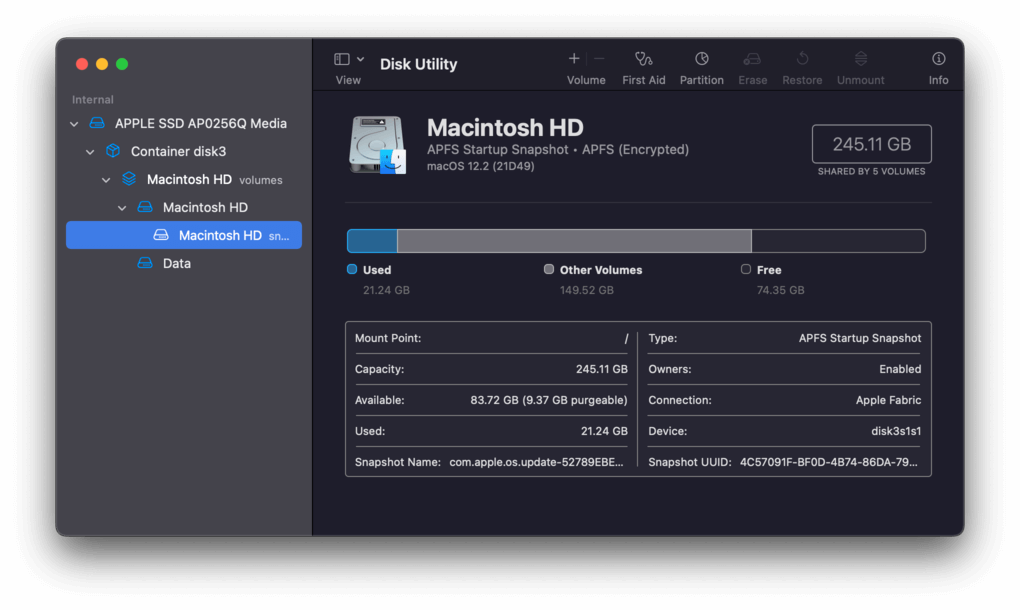Click the Unmount toolbar icon
The height and width of the screenshot is (610, 1020).
(861, 59)
